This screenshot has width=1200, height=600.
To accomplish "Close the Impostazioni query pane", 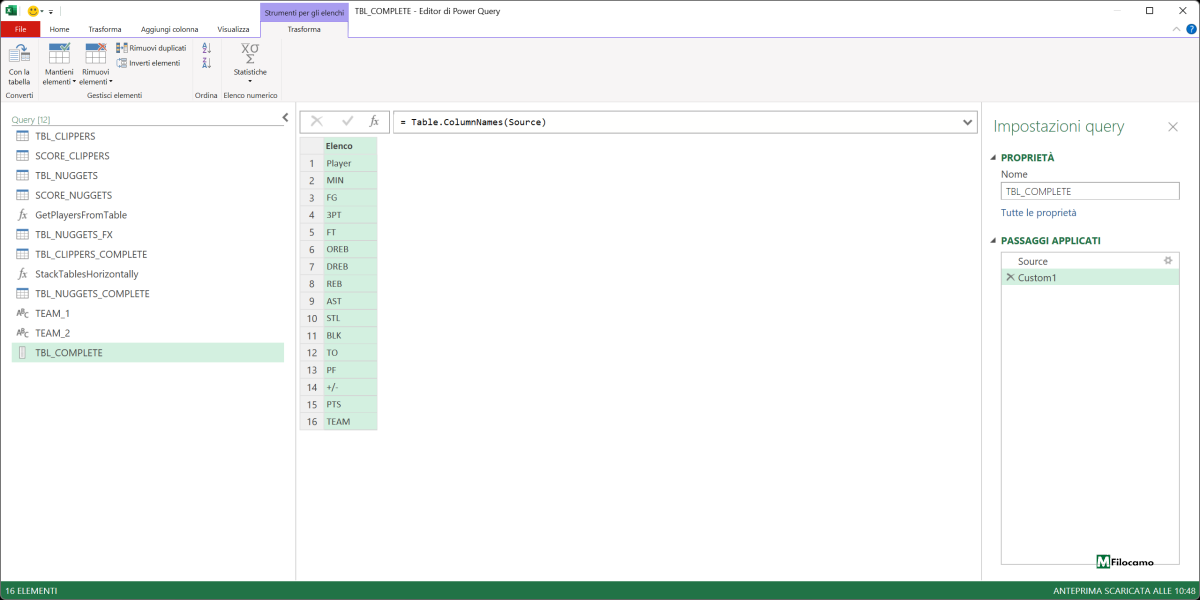I will click(x=1173, y=127).
